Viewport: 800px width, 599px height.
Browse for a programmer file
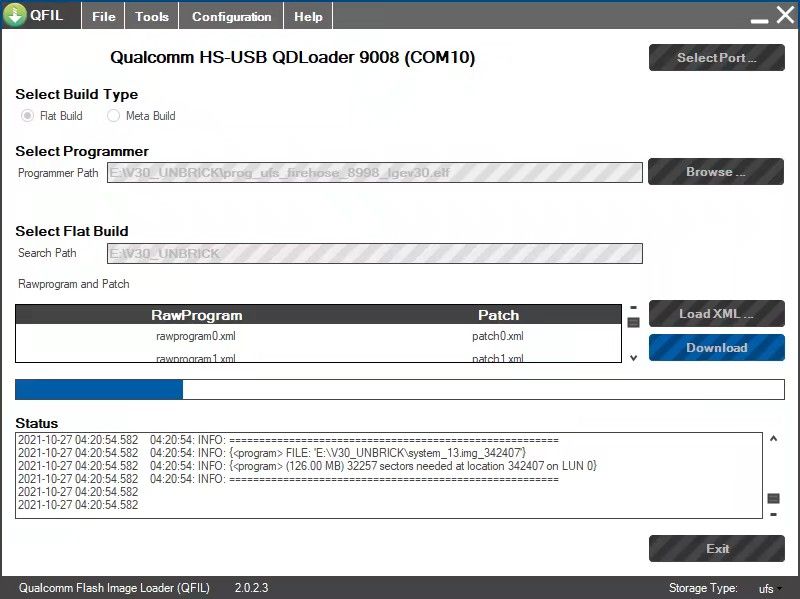pyautogui.click(x=716, y=171)
